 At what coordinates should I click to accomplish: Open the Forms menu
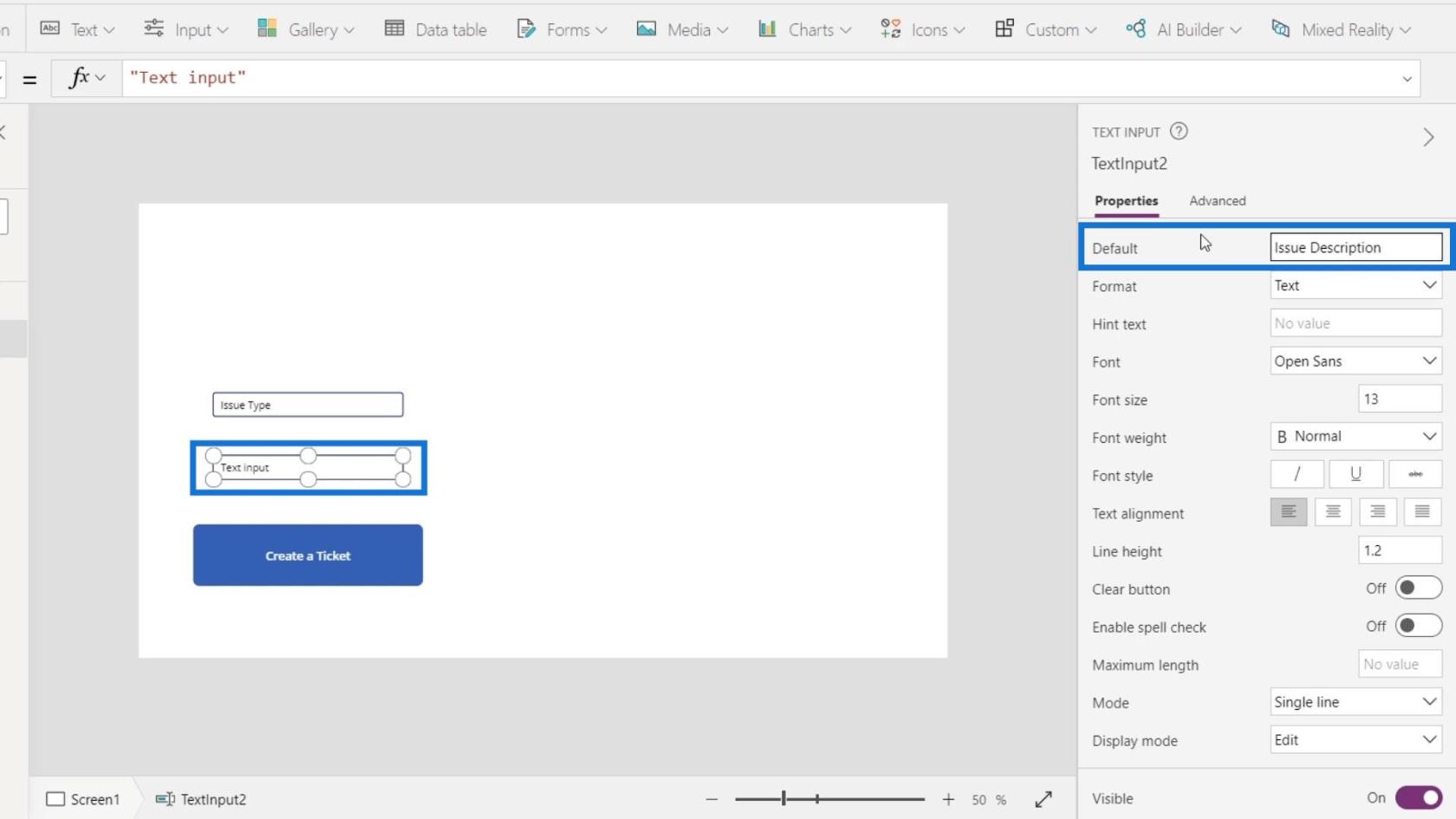[x=562, y=29]
